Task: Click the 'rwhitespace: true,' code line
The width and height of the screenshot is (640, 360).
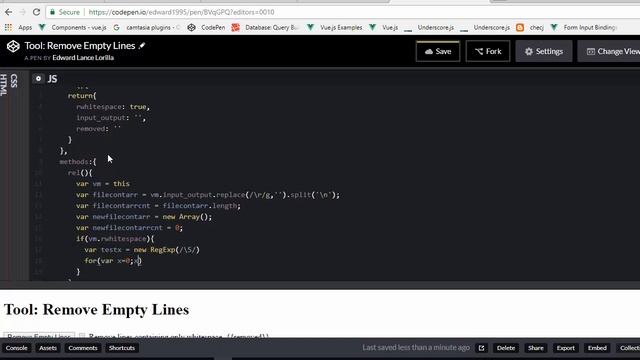Action: click(x=113, y=107)
